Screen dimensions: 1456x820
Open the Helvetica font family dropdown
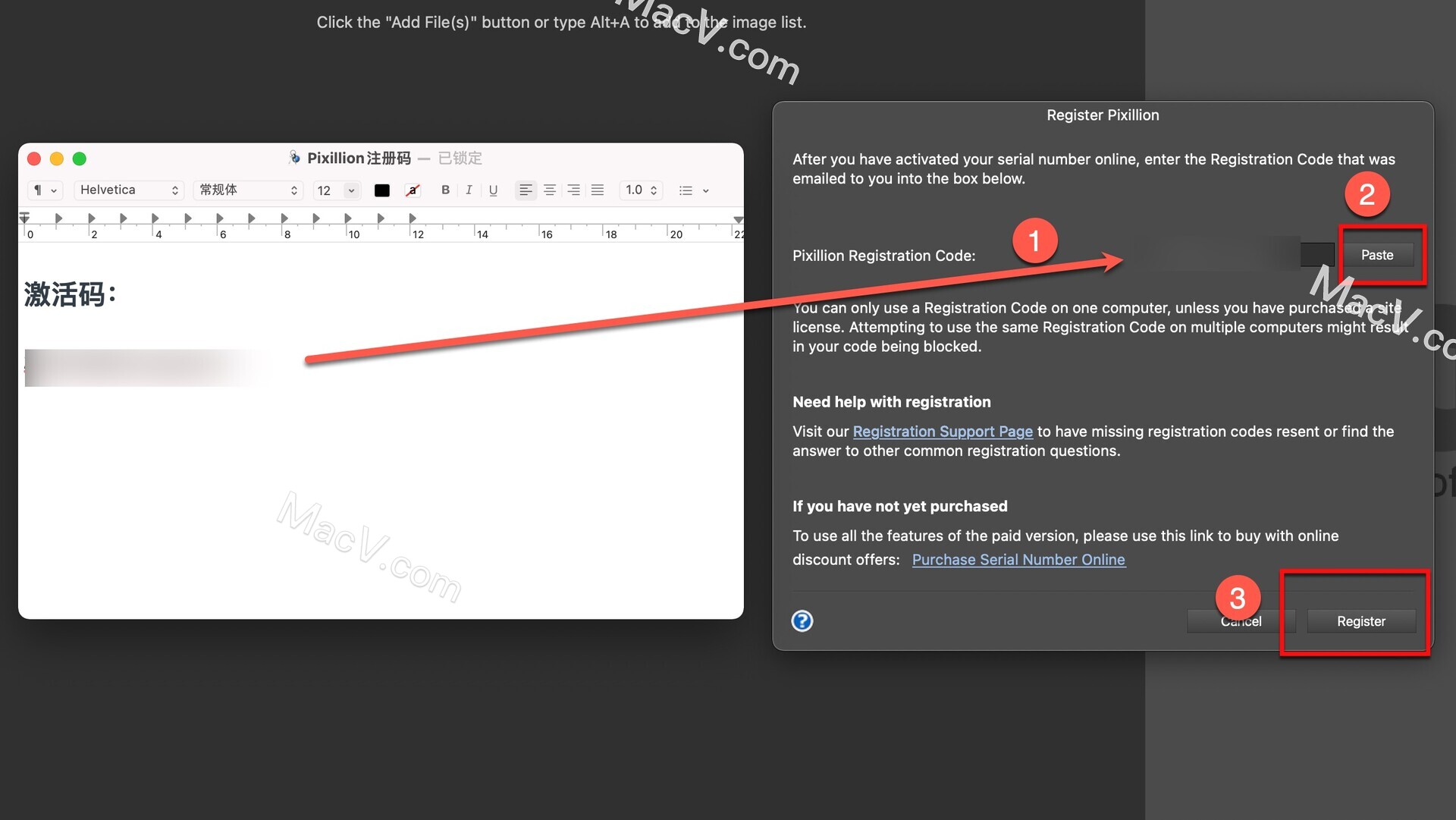(x=129, y=190)
